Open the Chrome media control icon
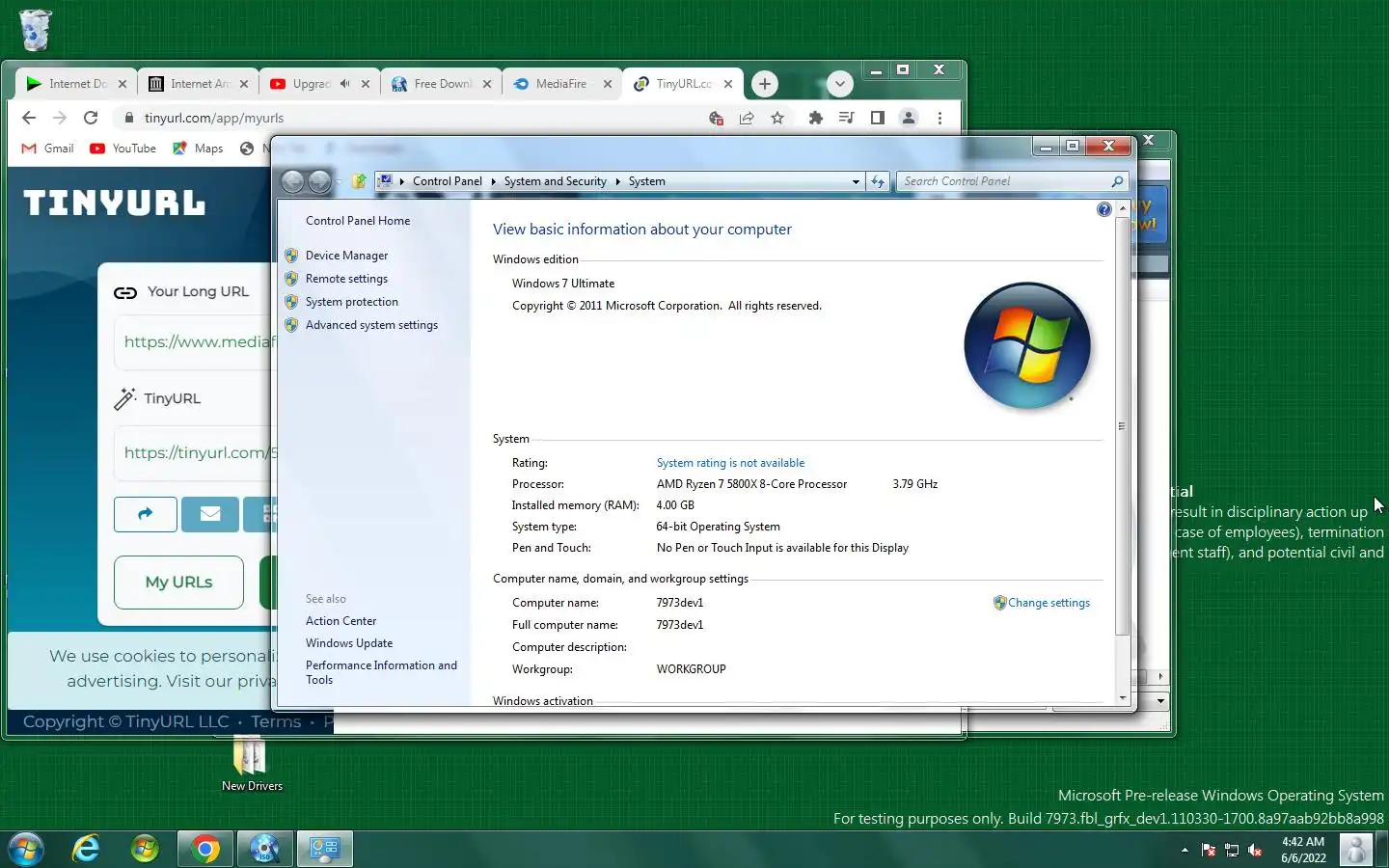1389x868 pixels. click(847, 118)
